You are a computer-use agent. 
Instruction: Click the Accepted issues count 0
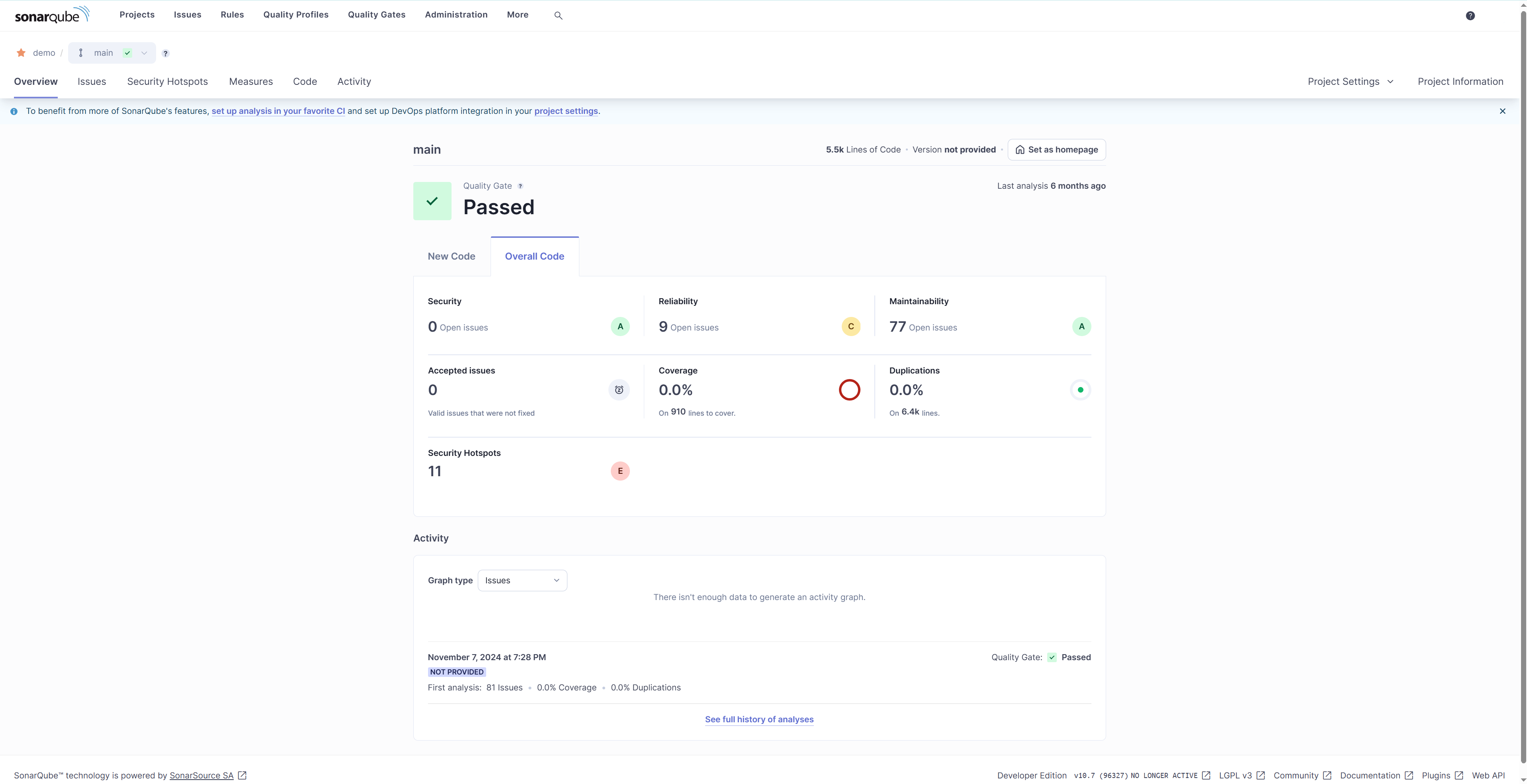click(x=433, y=391)
